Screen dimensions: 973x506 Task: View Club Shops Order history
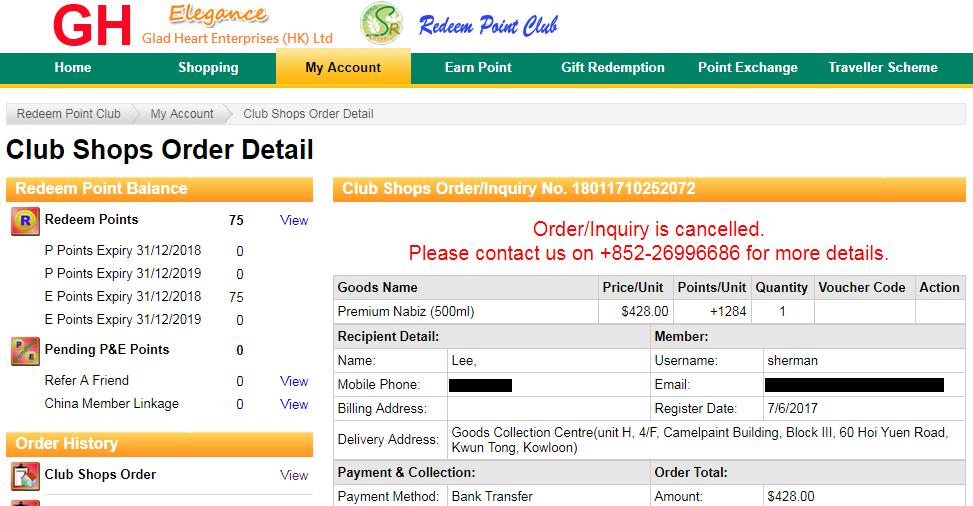pos(294,475)
